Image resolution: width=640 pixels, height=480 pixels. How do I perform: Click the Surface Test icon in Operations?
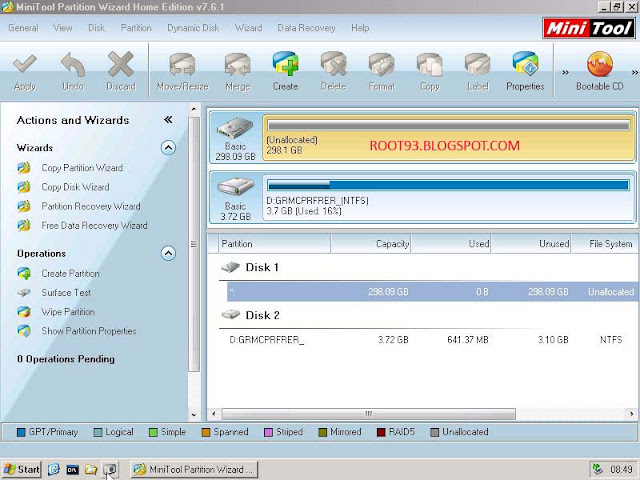click(24, 293)
